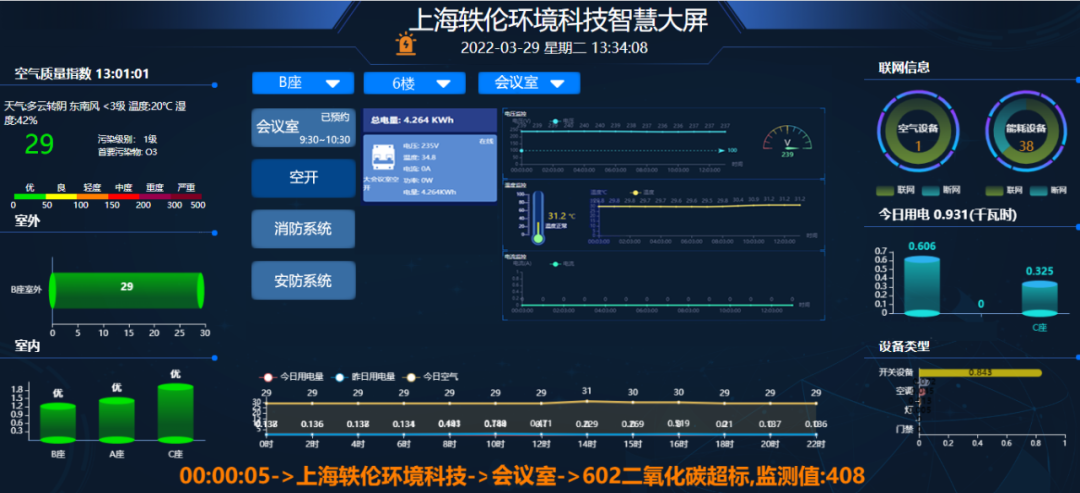This screenshot has width=1080, height=493.
Task: Click the 能耗设备 donut chart
Action: coord(1026,132)
